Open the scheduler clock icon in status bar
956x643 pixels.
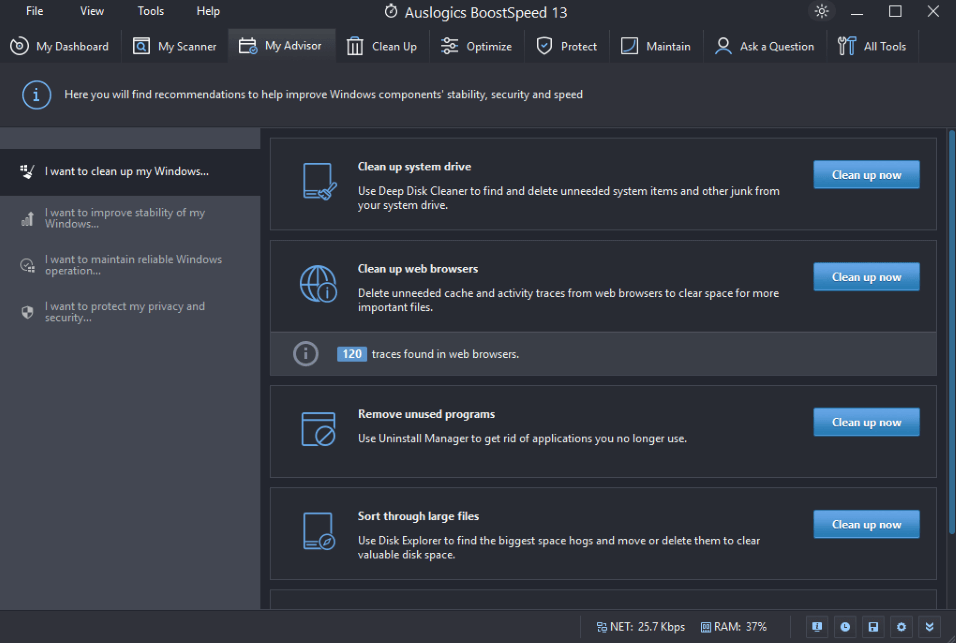point(845,627)
